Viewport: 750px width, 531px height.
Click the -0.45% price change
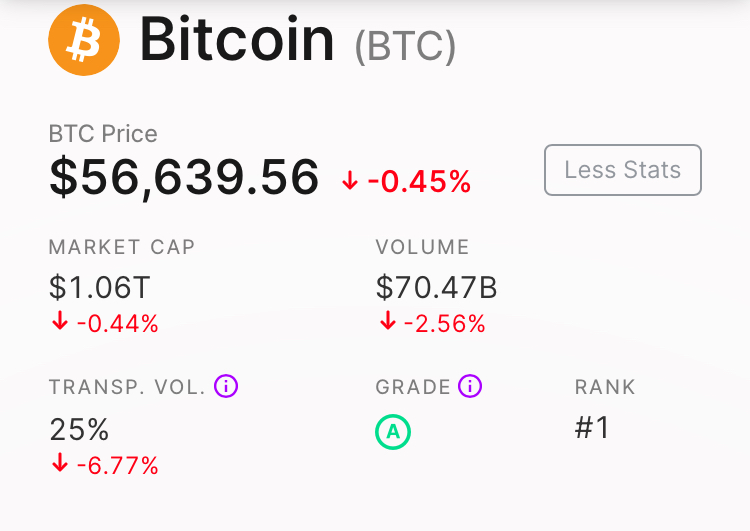point(419,181)
